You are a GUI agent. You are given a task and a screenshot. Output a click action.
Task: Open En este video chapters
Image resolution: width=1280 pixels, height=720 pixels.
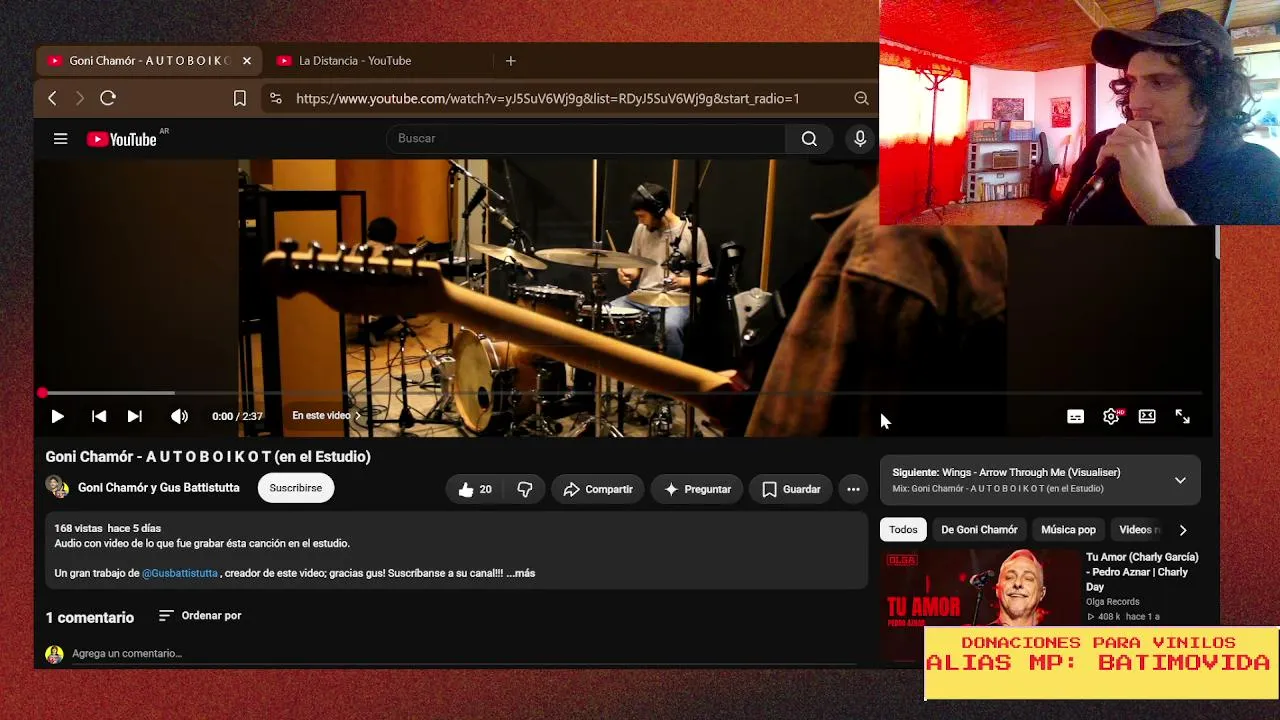[x=326, y=416]
